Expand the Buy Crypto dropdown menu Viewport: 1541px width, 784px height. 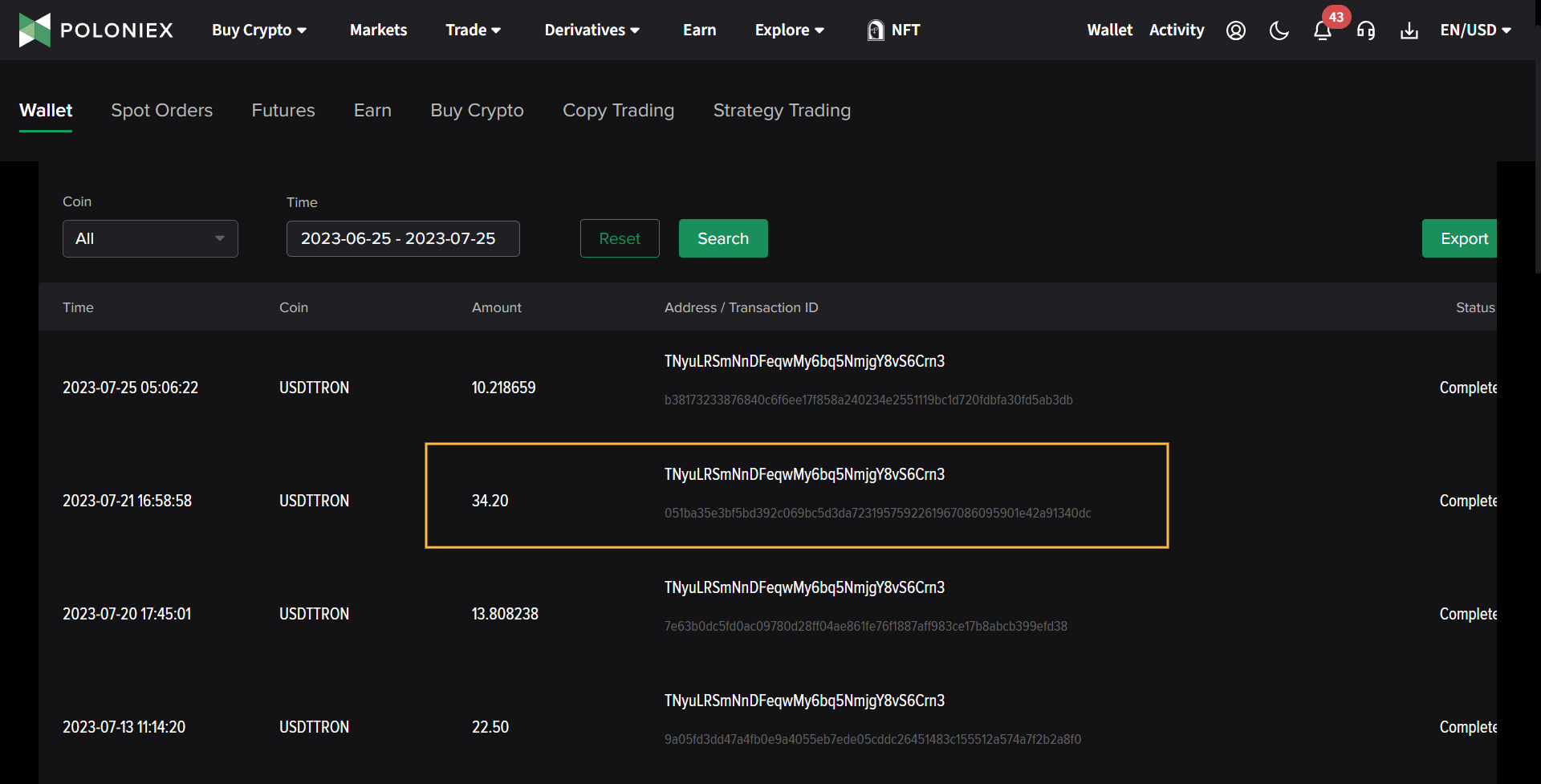[x=258, y=30]
